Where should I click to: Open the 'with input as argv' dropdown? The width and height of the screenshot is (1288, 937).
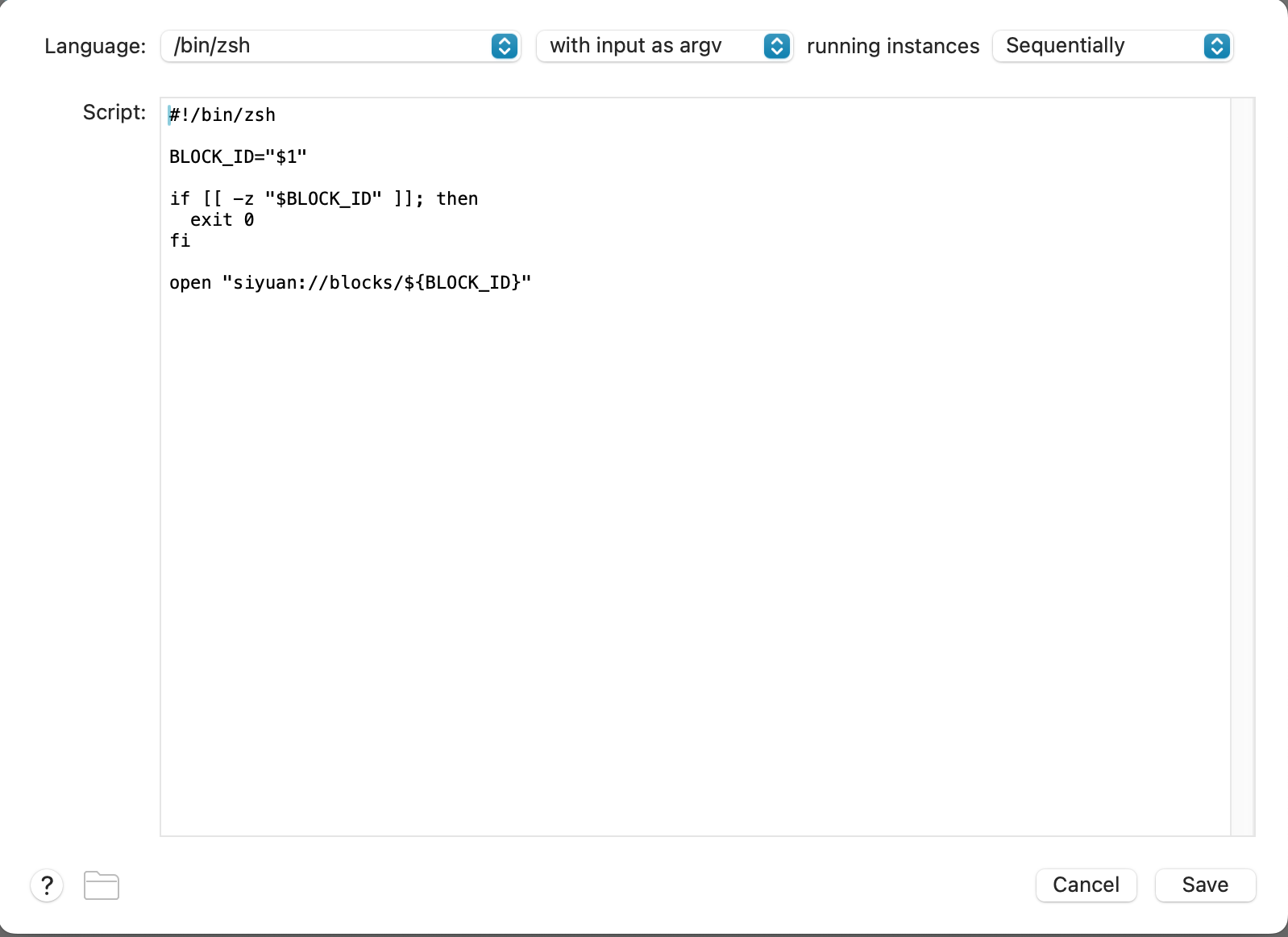click(665, 46)
